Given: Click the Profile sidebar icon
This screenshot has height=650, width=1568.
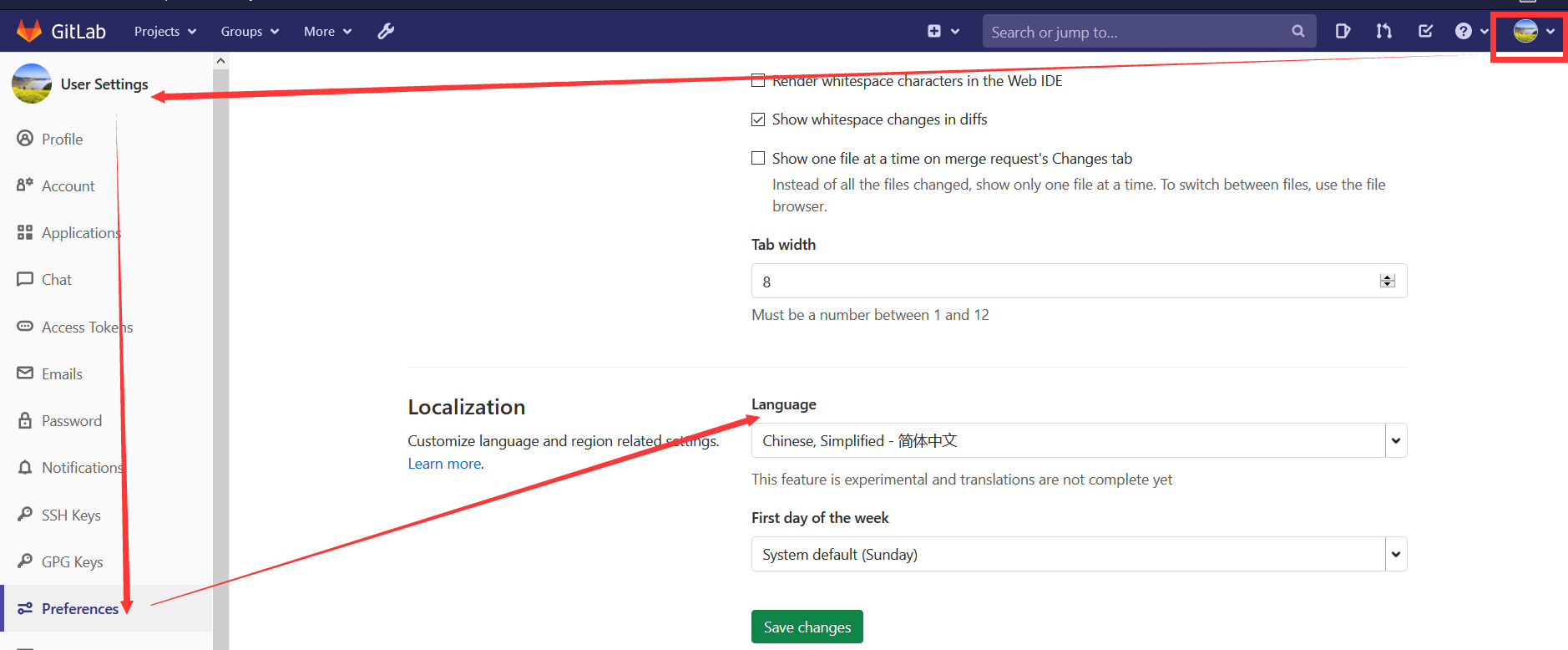Looking at the screenshot, I should point(25,139).
